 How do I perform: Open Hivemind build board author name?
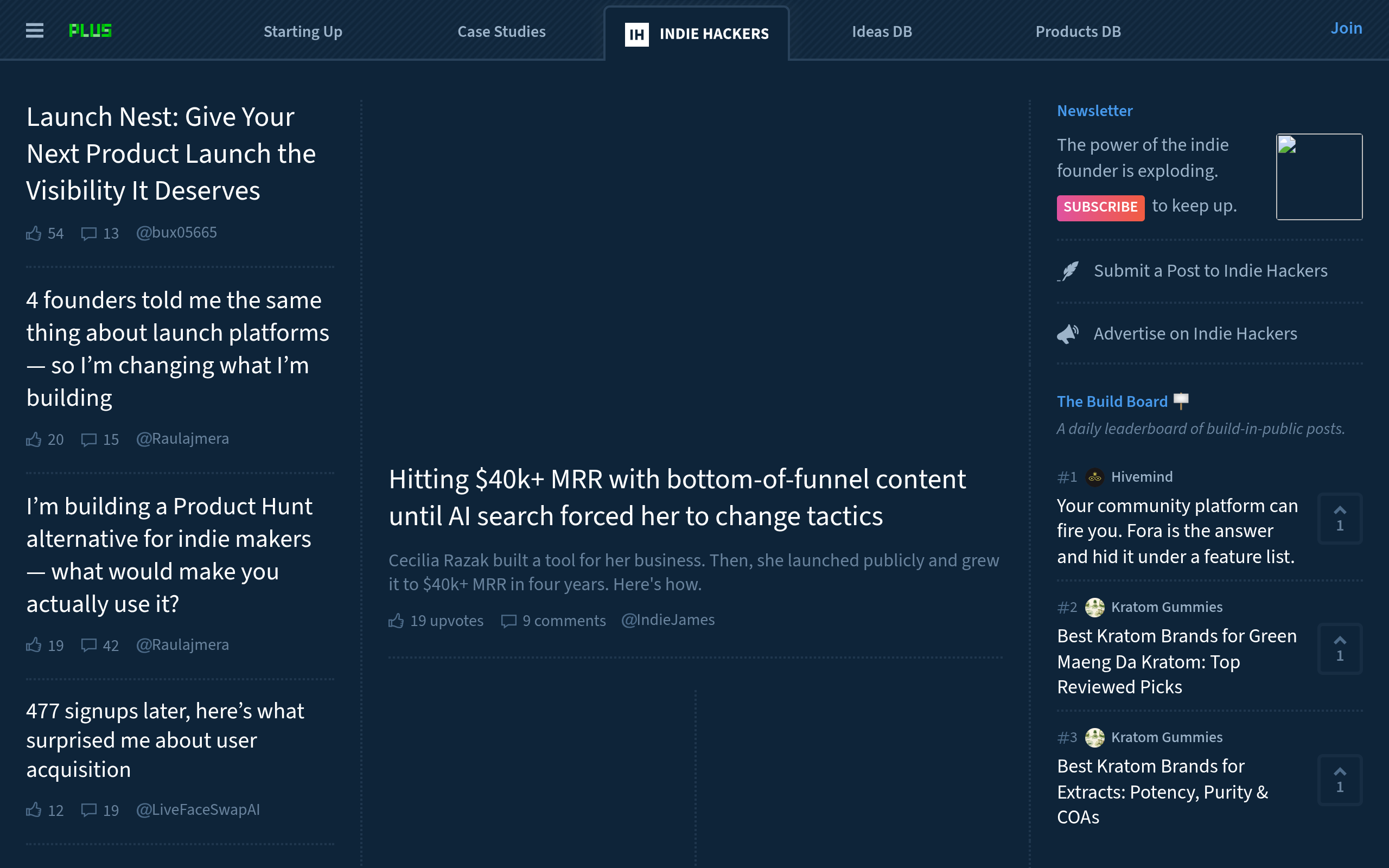(1142, 477)
